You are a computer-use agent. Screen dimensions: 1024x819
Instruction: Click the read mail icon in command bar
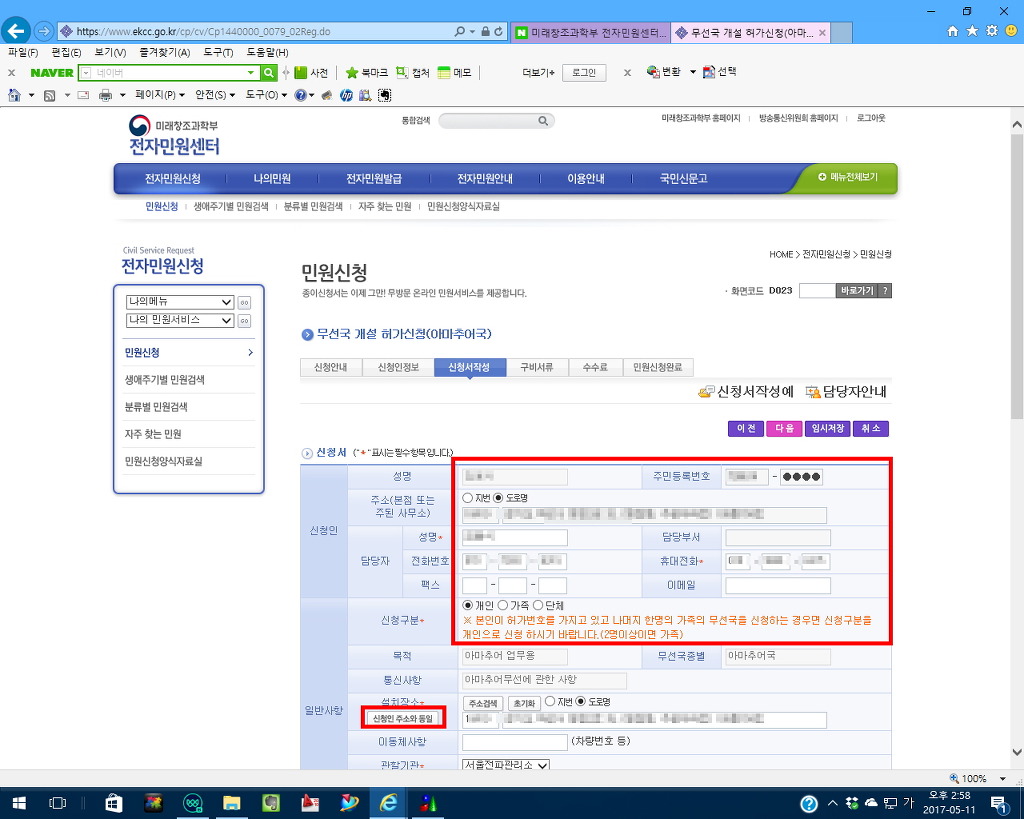83,95
